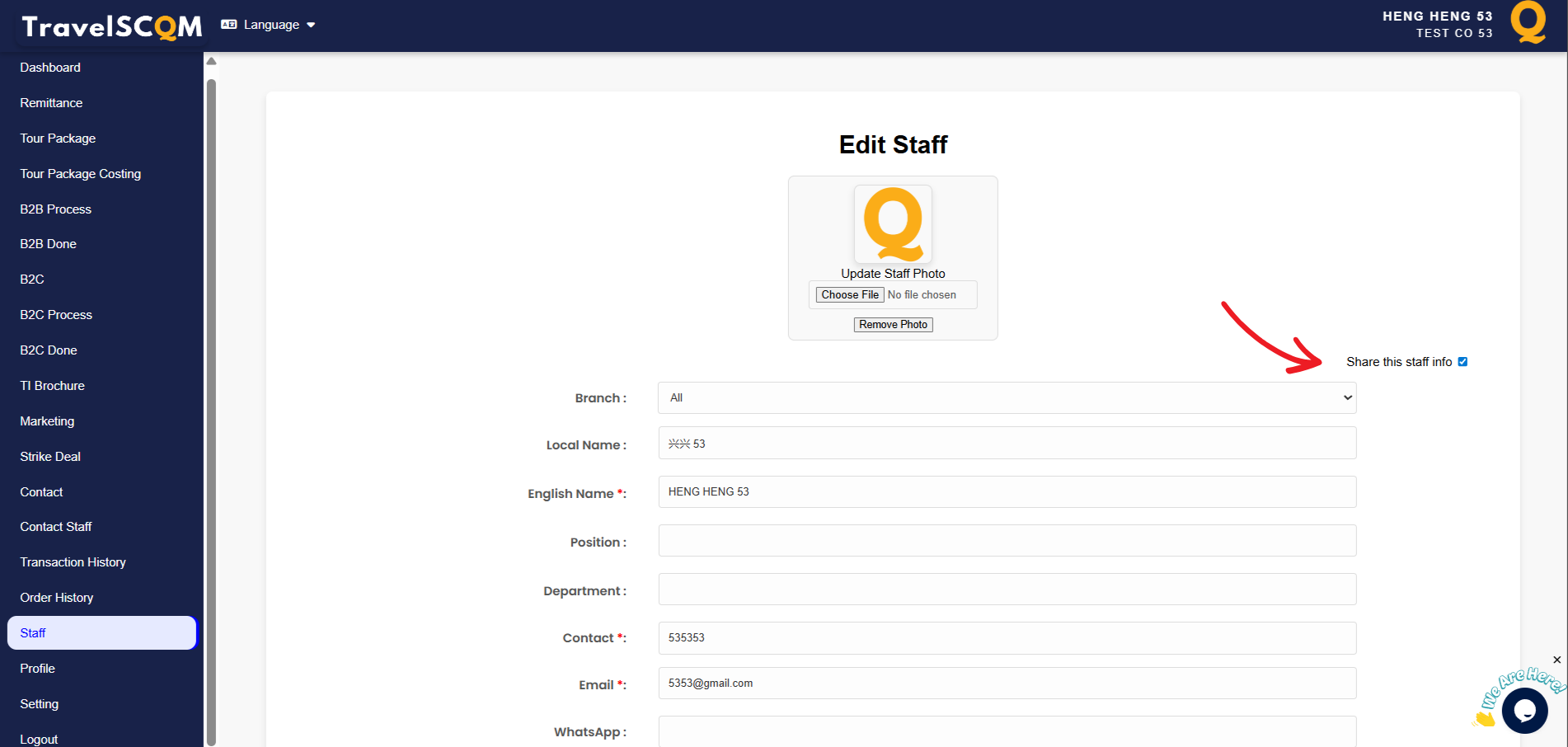Open the user profile Q avatar icon

[x=1528, y=23]
